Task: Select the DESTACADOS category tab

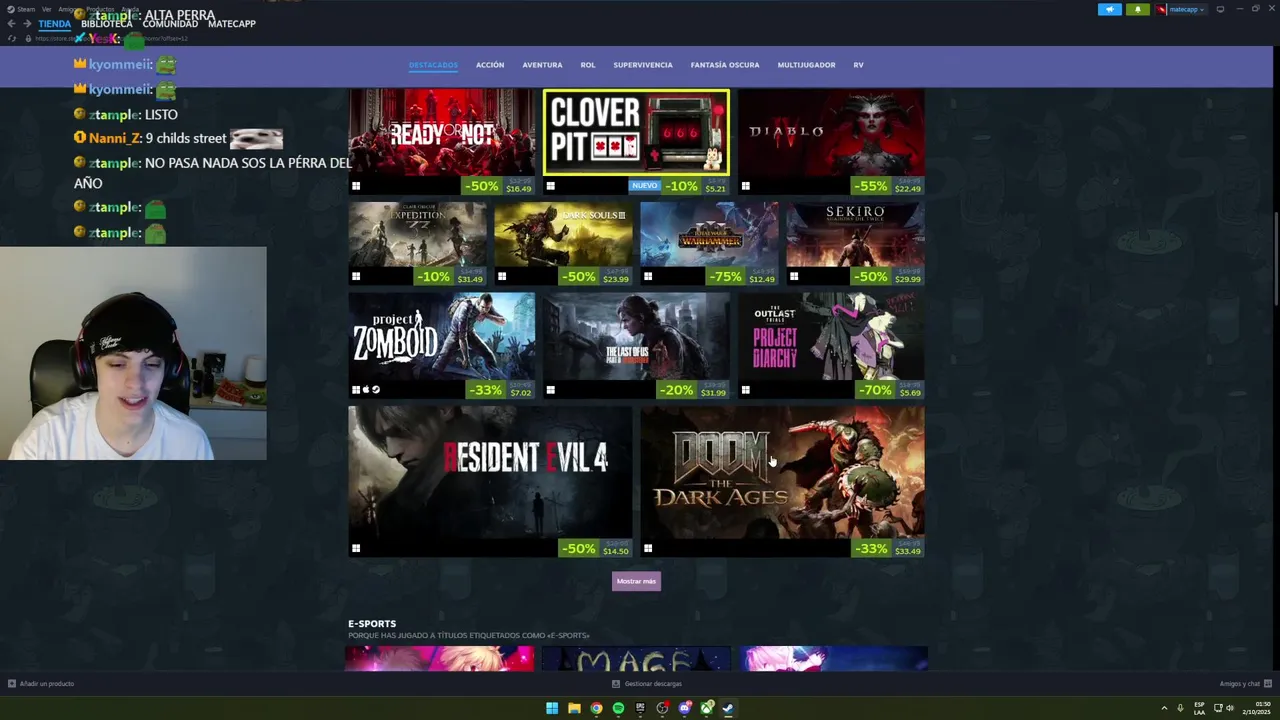Action: pyautogui.click(x=433, y=65)
